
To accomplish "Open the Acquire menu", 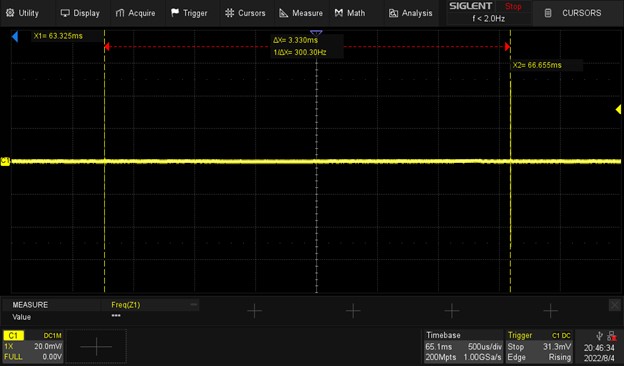I will tap(135, 13).
